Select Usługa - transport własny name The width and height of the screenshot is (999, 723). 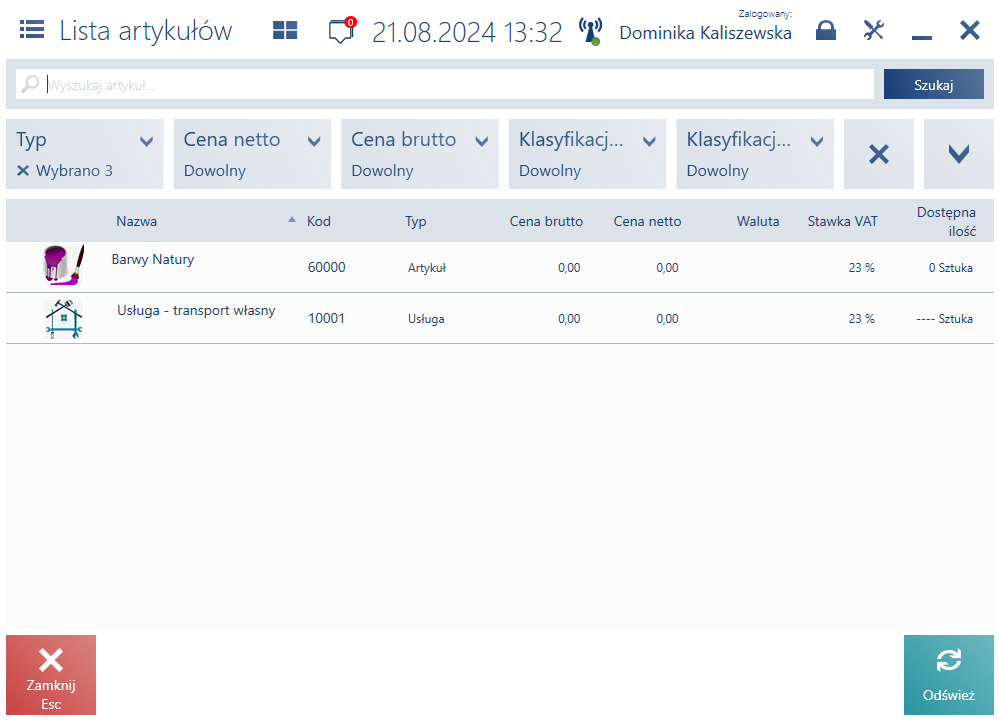pyautogui.click(x=196, y=310)
